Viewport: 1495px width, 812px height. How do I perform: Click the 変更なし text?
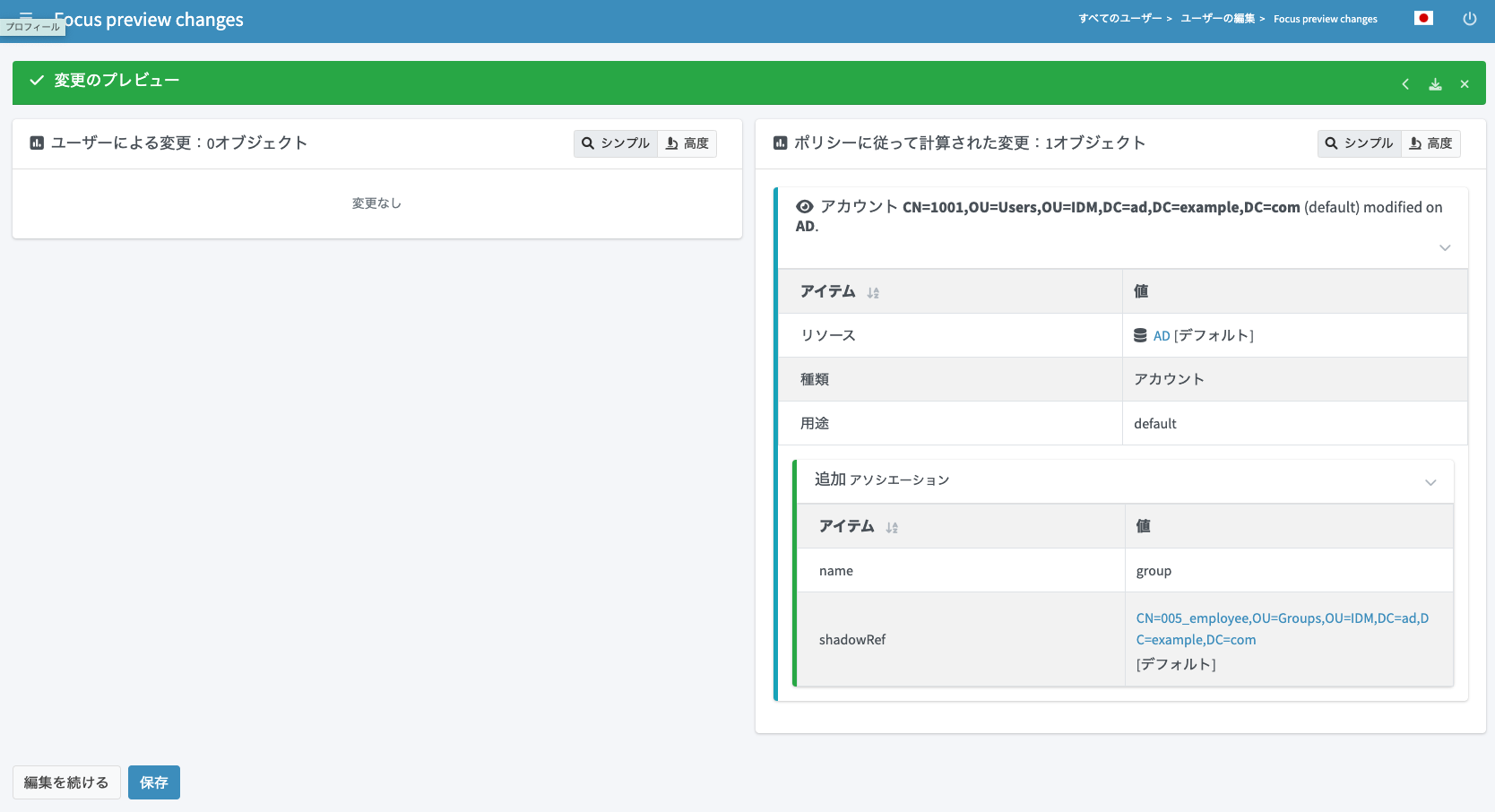tap(376, 203)
